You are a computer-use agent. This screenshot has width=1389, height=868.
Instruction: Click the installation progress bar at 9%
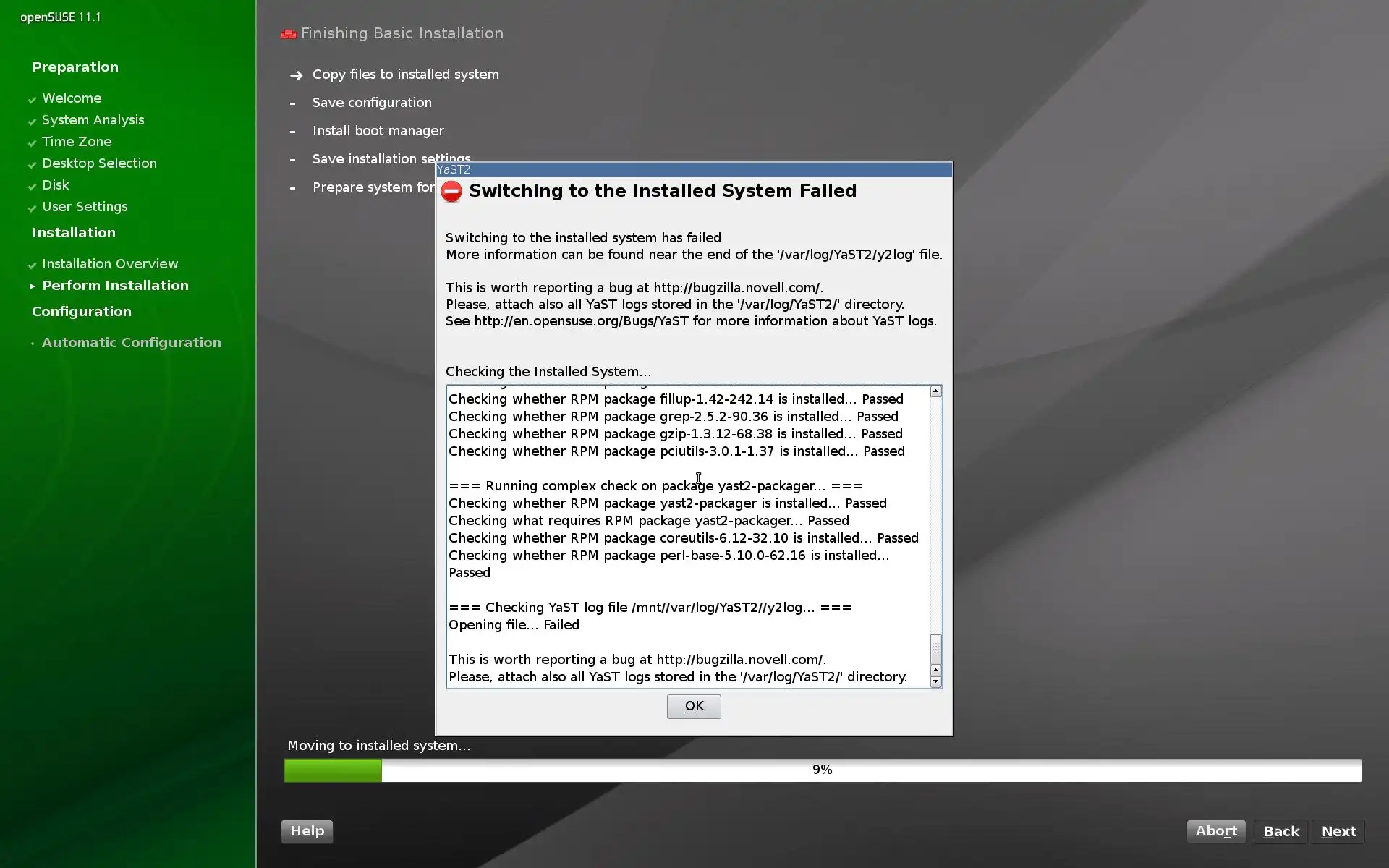click(x=823, y=770)
